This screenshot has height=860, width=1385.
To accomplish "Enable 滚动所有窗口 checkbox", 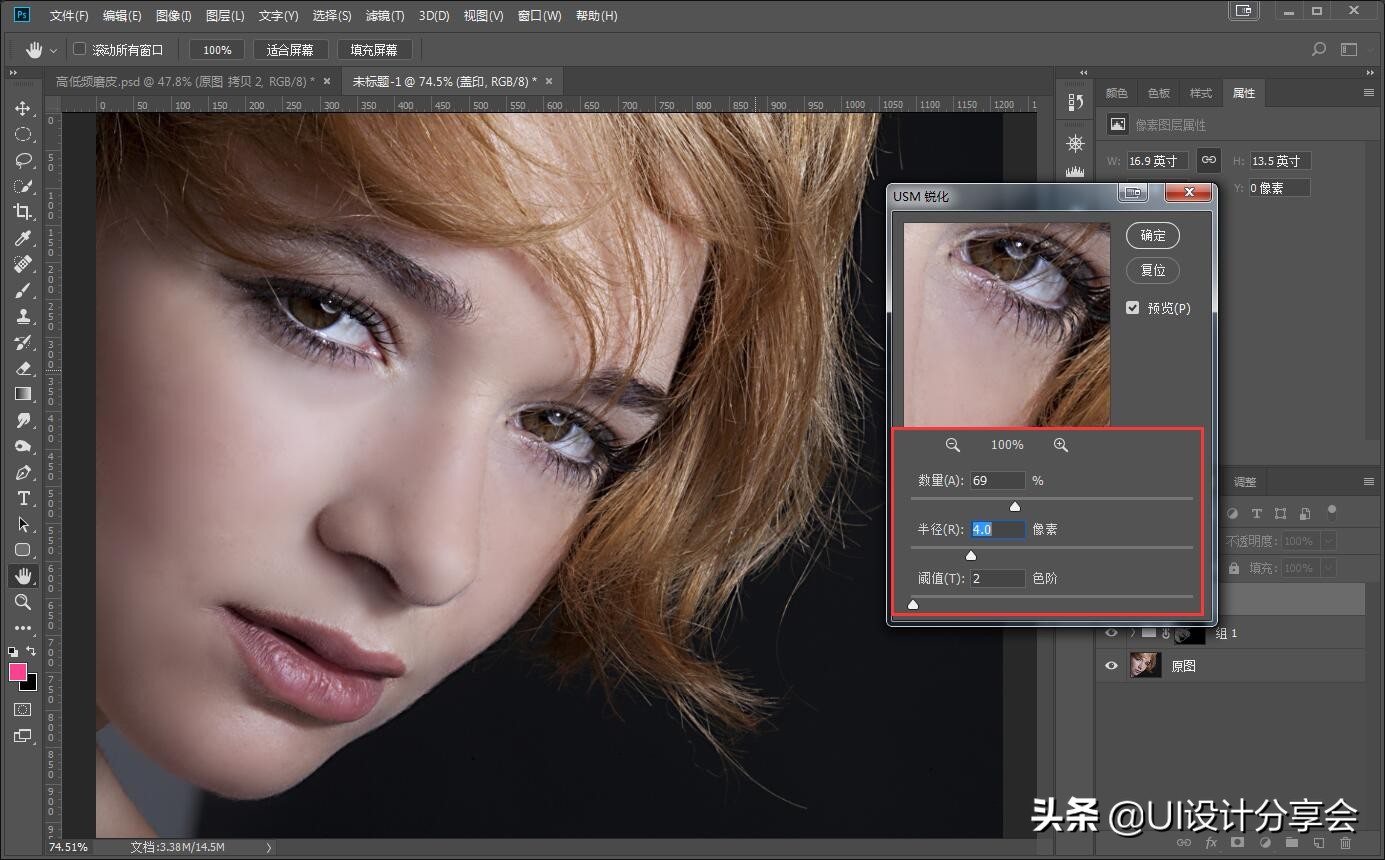I will click(x=80, y=49).
